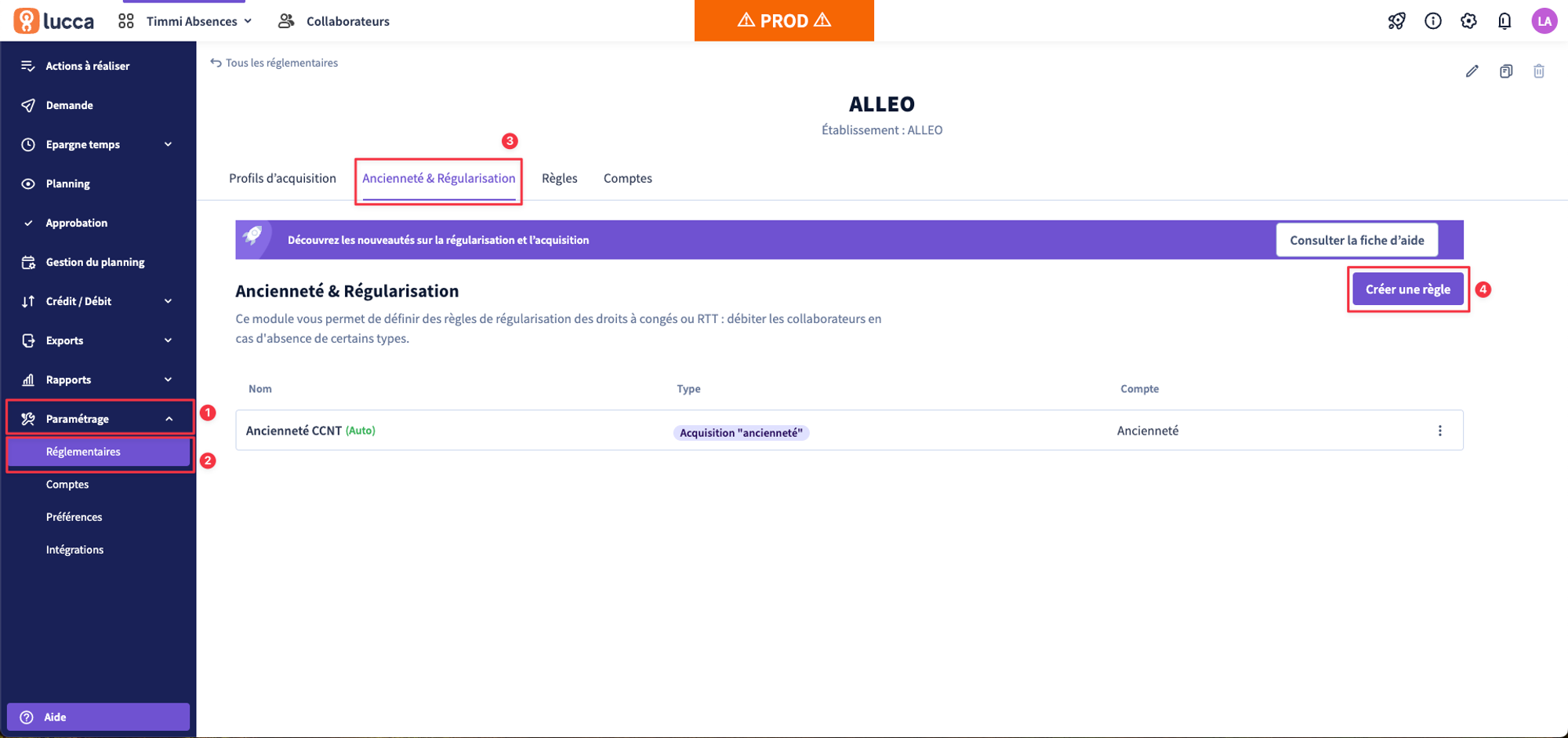The width and height of the screenshot is (1568, 738).
Task: Click the Ancienneté CCNT rule name
Action: coord(294,431)
